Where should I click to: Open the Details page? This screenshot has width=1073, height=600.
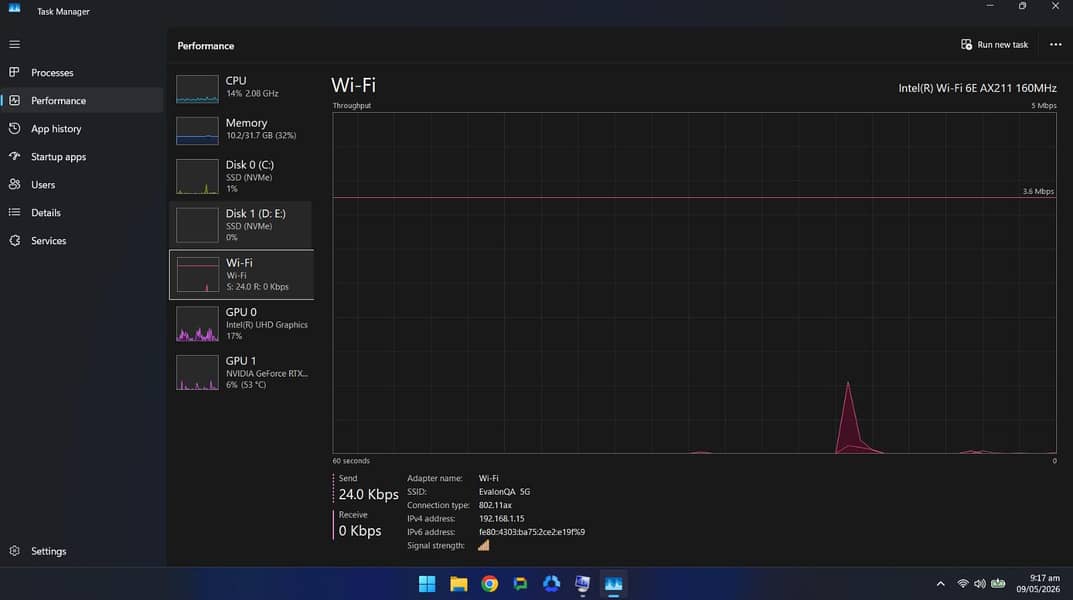coord(82,212)
